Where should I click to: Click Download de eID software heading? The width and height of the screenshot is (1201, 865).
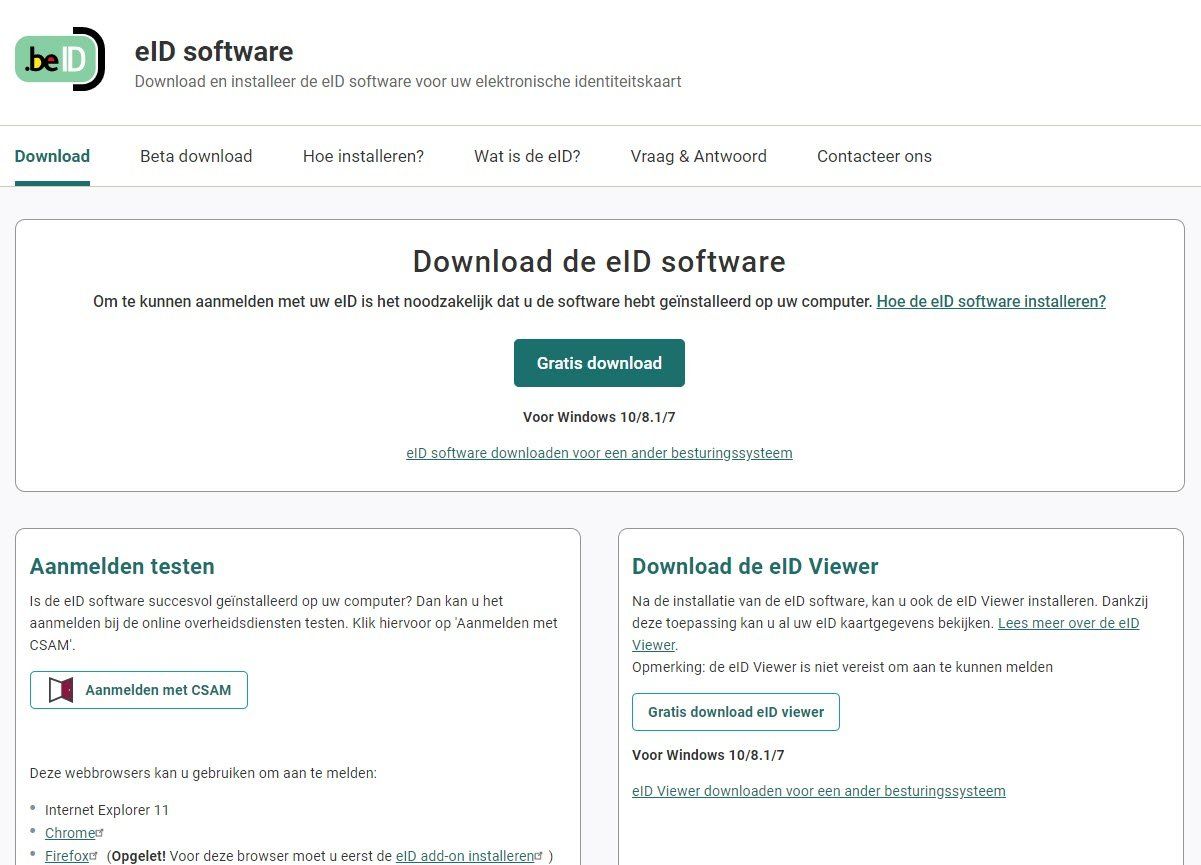tap(599, 261)
